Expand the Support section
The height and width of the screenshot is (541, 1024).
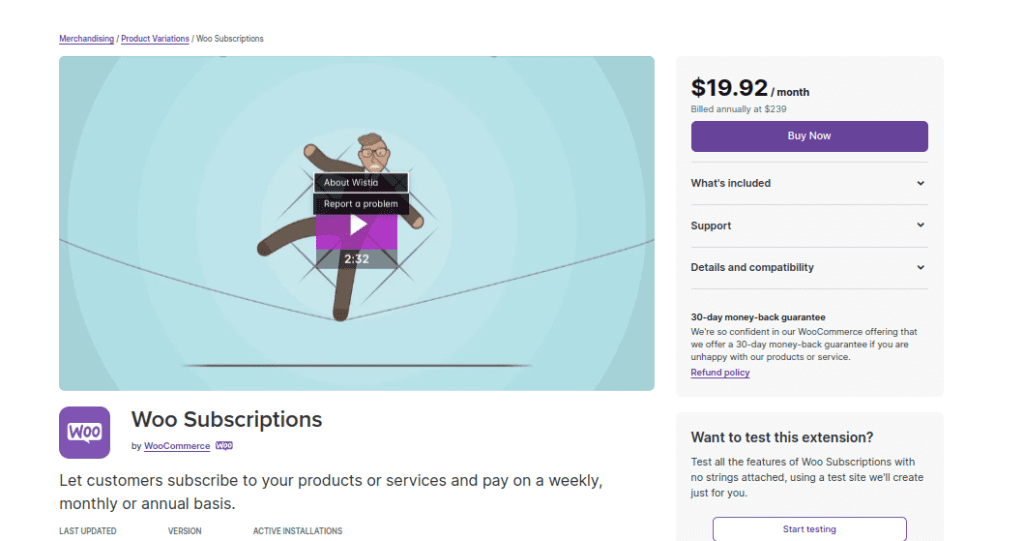[x=809, y=226]
